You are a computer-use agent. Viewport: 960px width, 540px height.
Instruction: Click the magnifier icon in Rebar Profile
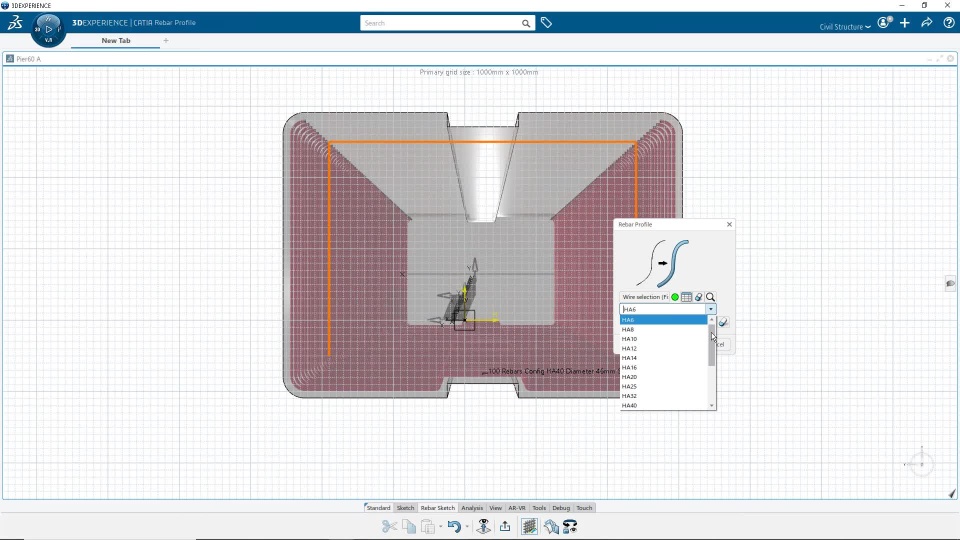[x=710, y=297]
